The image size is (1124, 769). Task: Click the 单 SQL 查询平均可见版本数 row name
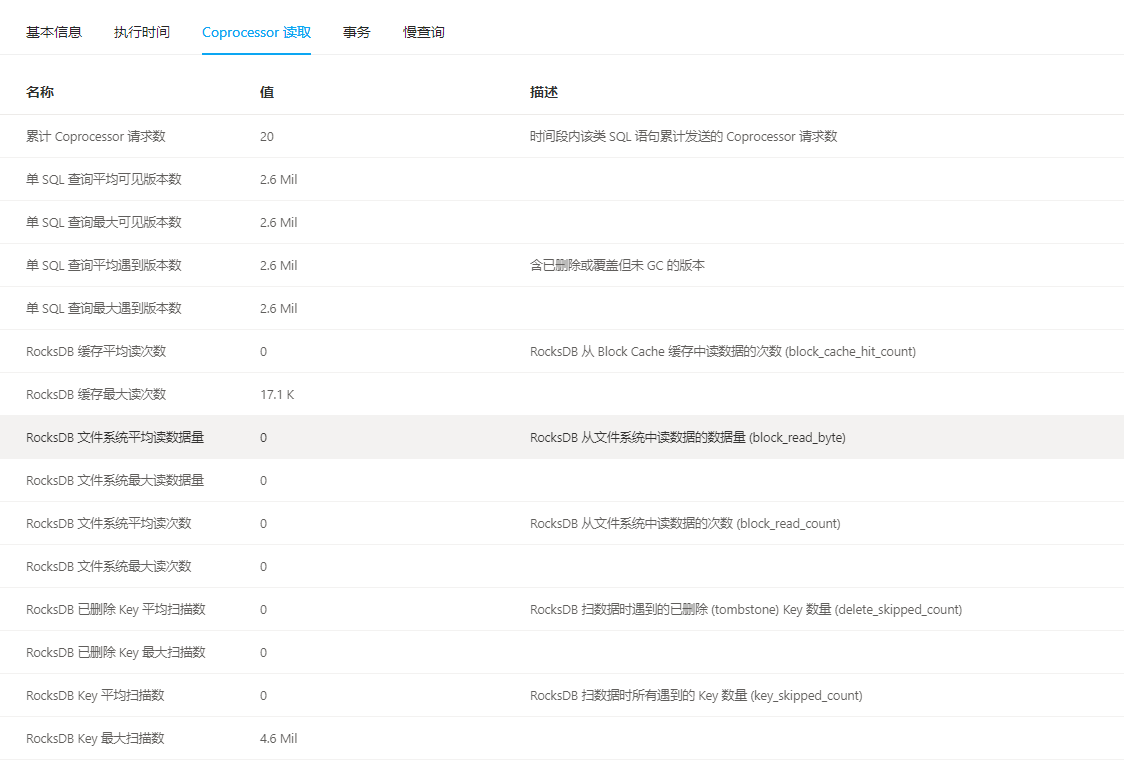point(104,179)
